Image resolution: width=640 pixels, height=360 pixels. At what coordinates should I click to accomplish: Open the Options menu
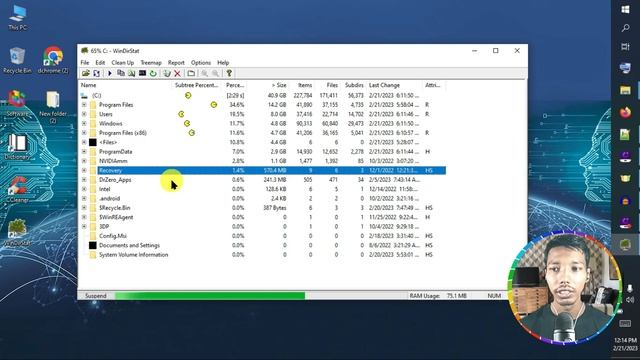(x=200, y=62)
